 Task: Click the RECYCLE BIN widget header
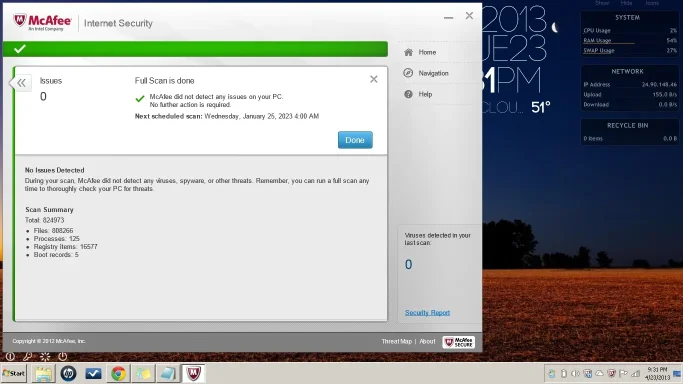point(628,125)
